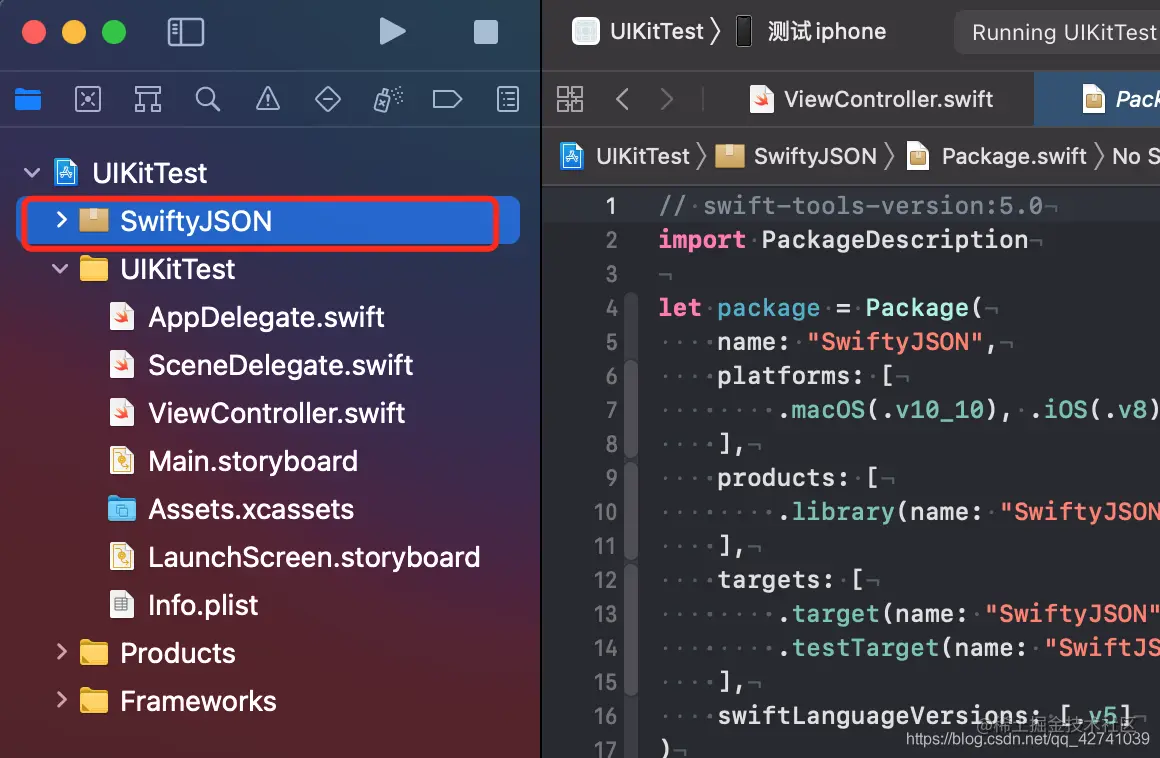The width and height of the screenshot is (1160, 758).
Task: Click targets: on line 12
Action: (x=776, y=580)
